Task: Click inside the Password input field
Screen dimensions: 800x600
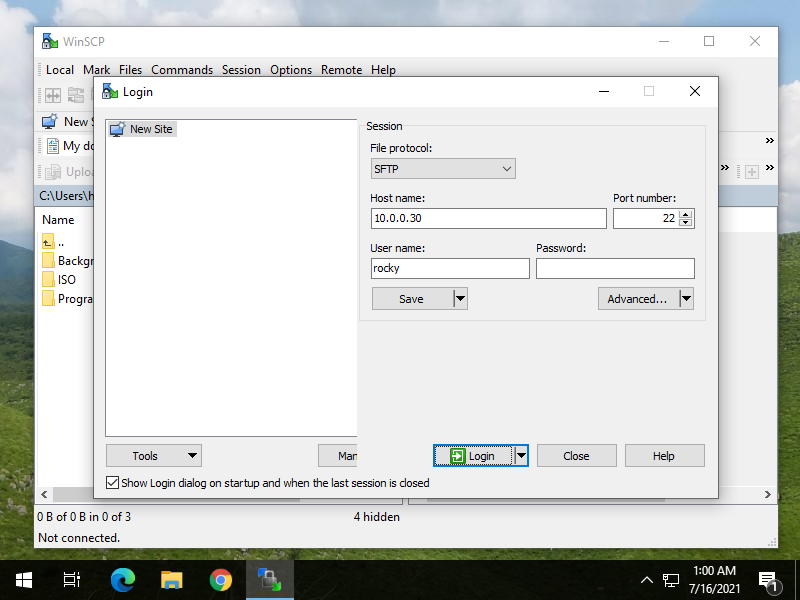Action: click(x=615, y=268)
